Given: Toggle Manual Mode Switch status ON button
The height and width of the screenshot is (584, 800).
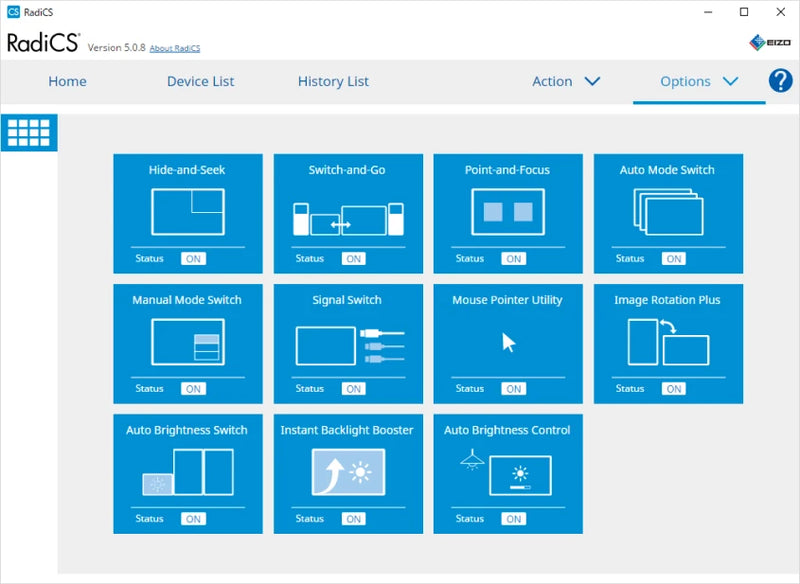Looking at the screenshot, I should pyautogui.click(x=193, y=389).
